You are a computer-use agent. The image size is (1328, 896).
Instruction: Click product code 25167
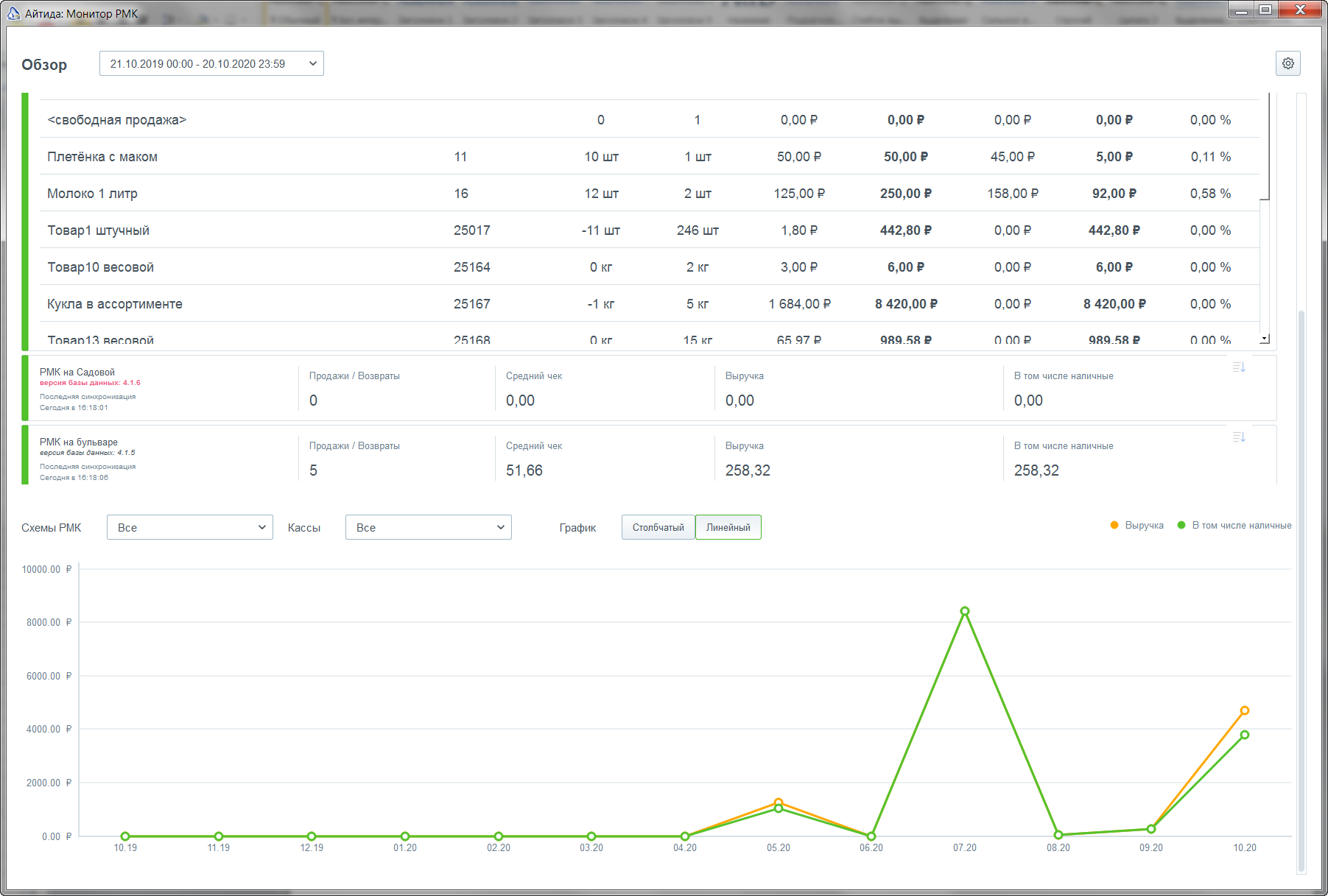tap(472, 304)
